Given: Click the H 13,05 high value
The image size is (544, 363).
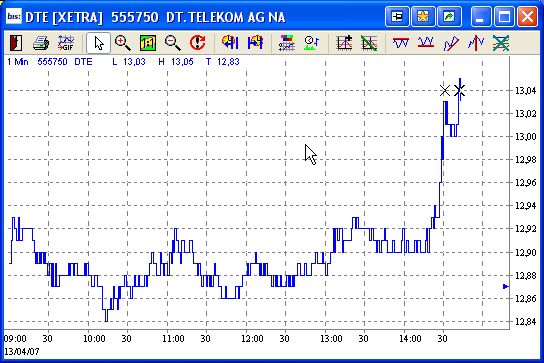Looking at the screenshot, I should (176, 62).
